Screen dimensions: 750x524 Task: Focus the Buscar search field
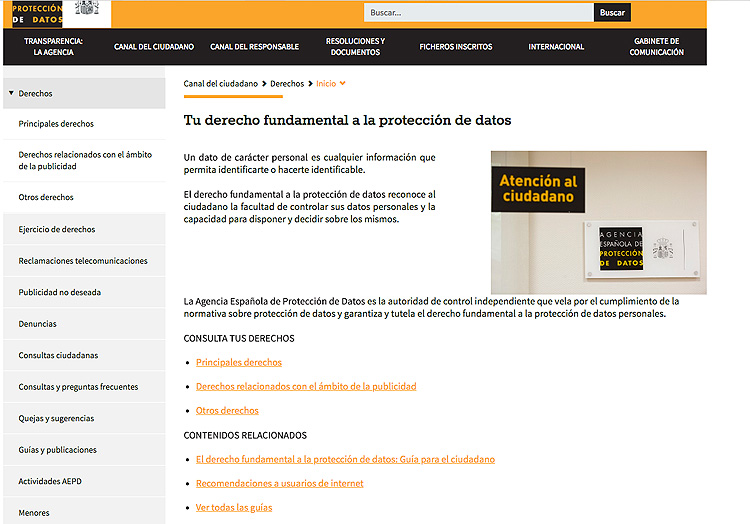click(478, 12)
